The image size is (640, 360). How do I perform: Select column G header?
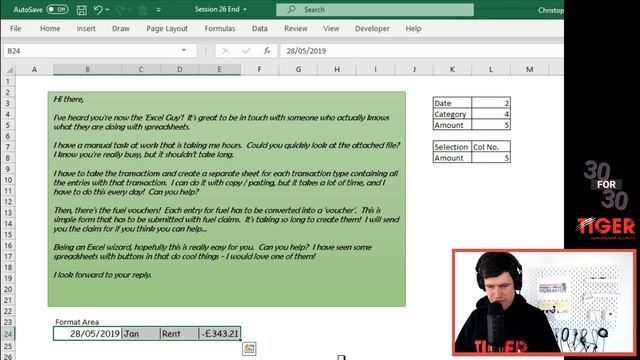(298, 70)
